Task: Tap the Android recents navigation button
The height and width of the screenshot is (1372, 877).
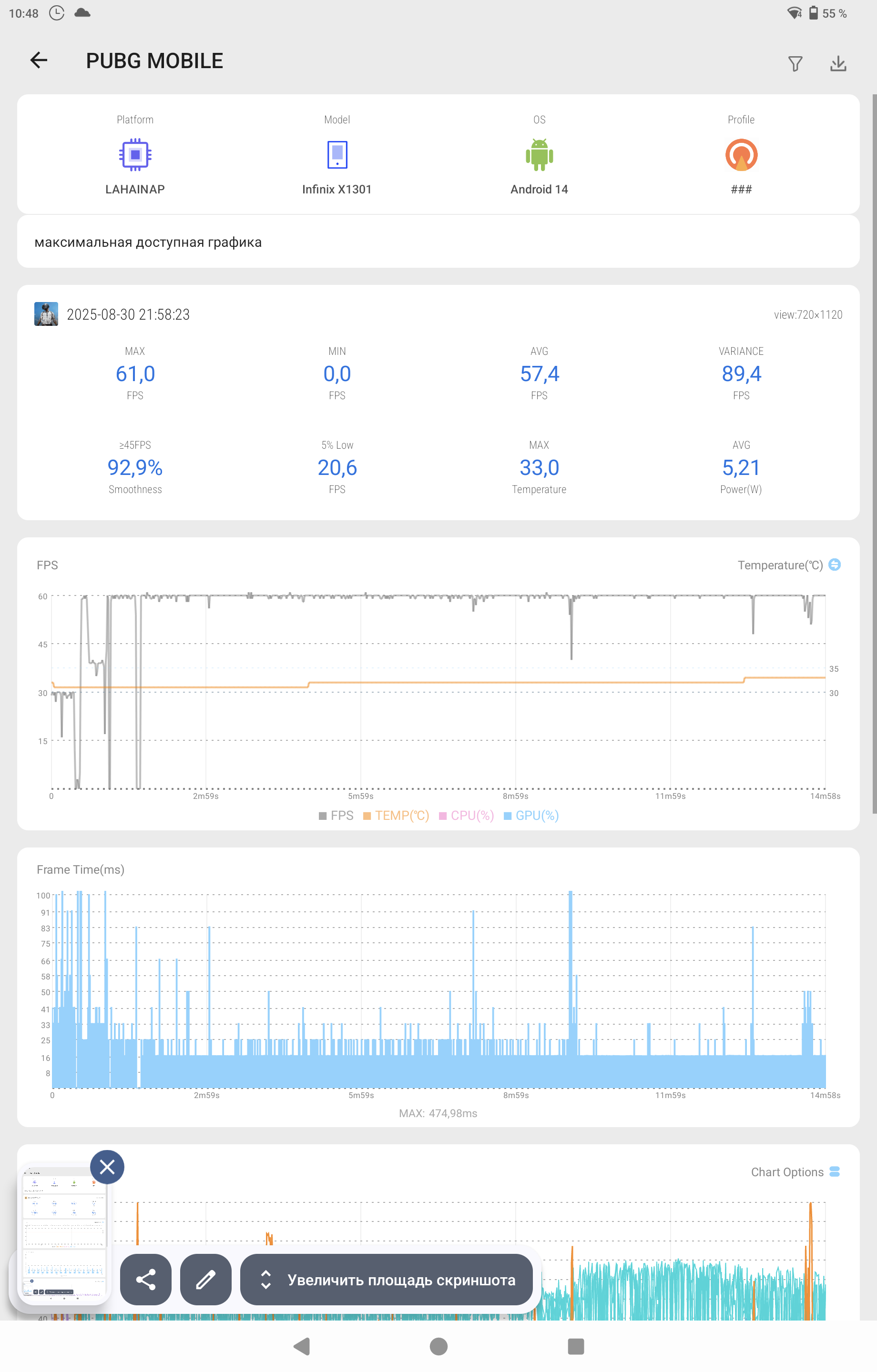Action: (576, 1346)
